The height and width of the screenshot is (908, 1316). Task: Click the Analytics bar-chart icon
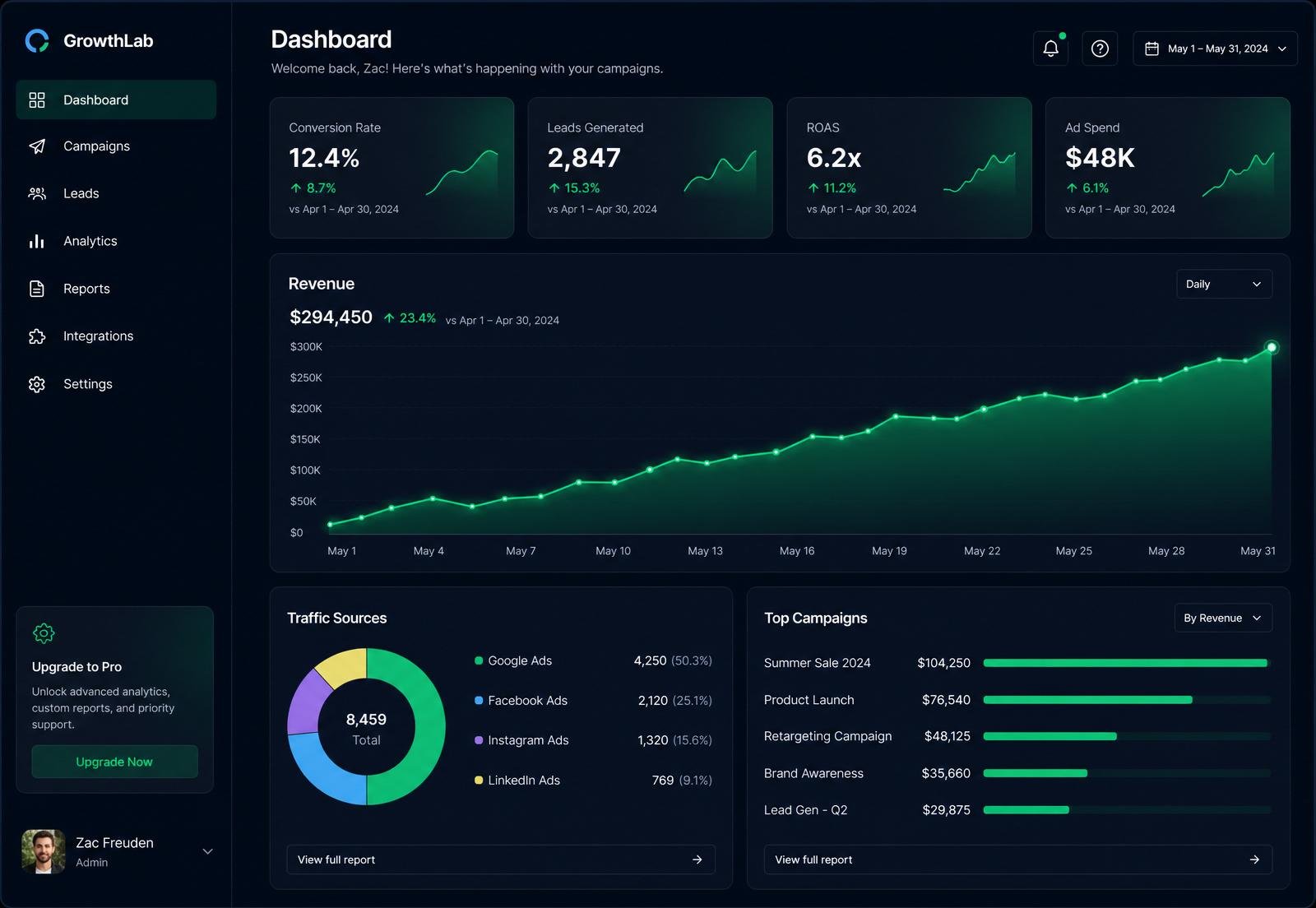37,241
